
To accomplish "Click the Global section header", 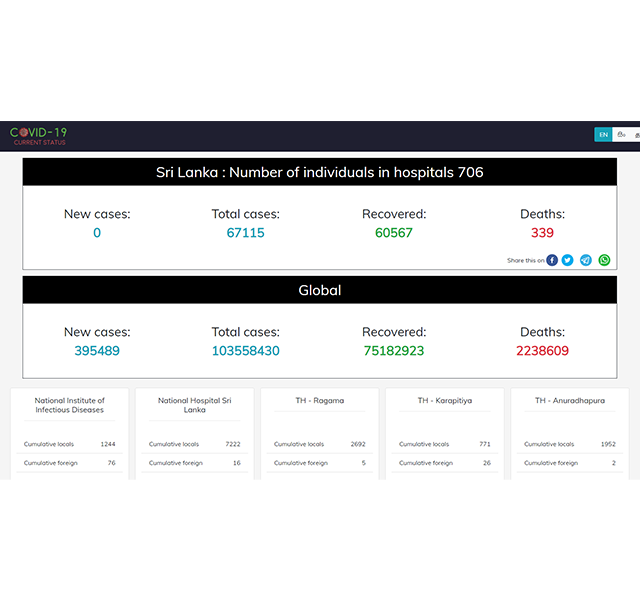I will pos(320,290).
